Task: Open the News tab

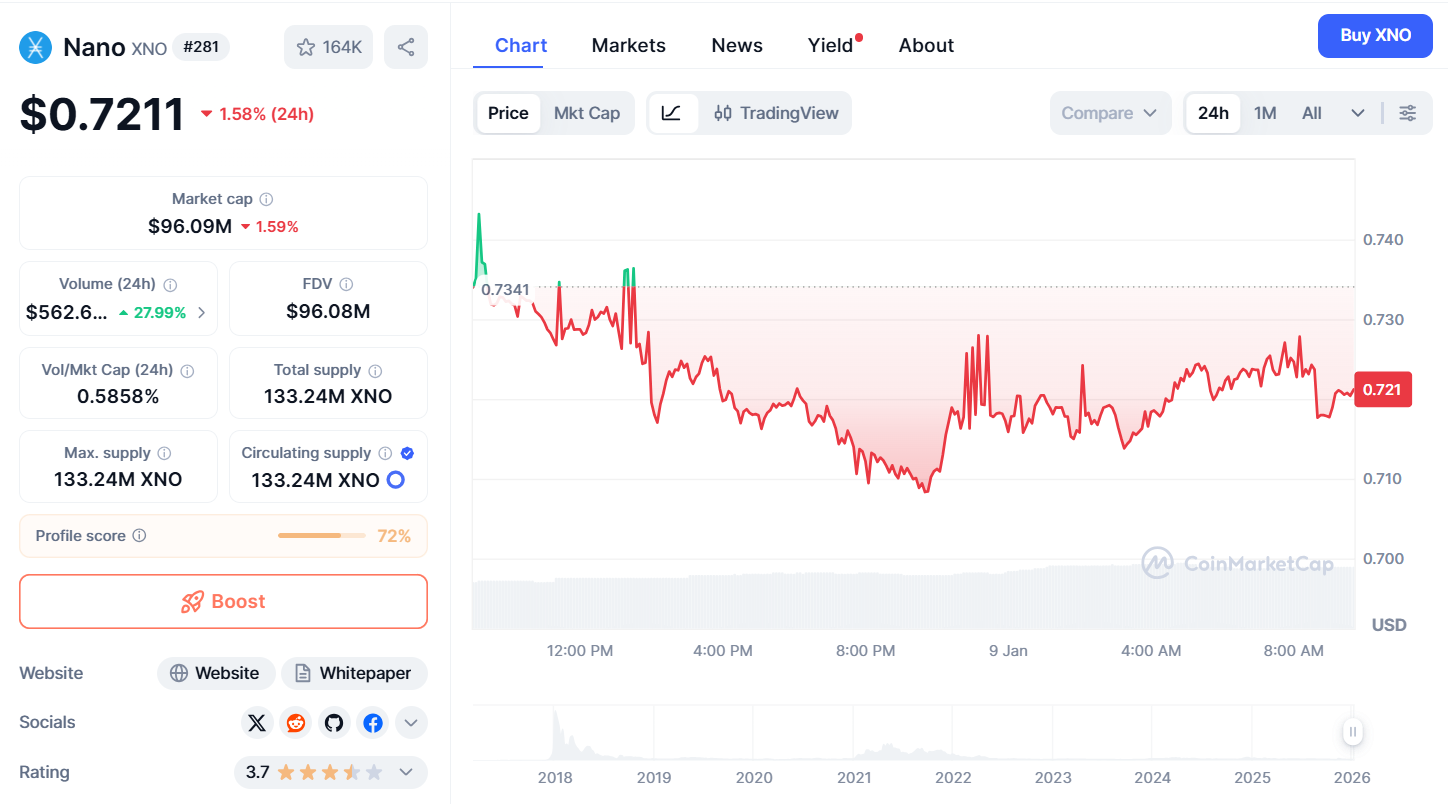Action: [x=737, y=45]
